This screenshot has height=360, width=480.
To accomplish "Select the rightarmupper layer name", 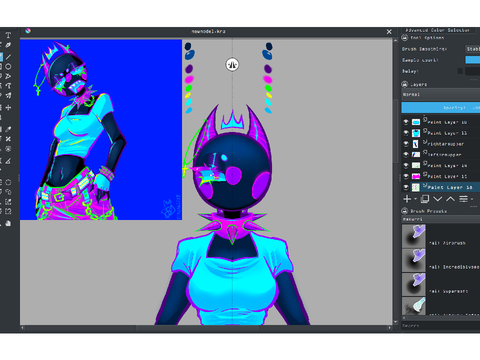I will tap(445, 144).
